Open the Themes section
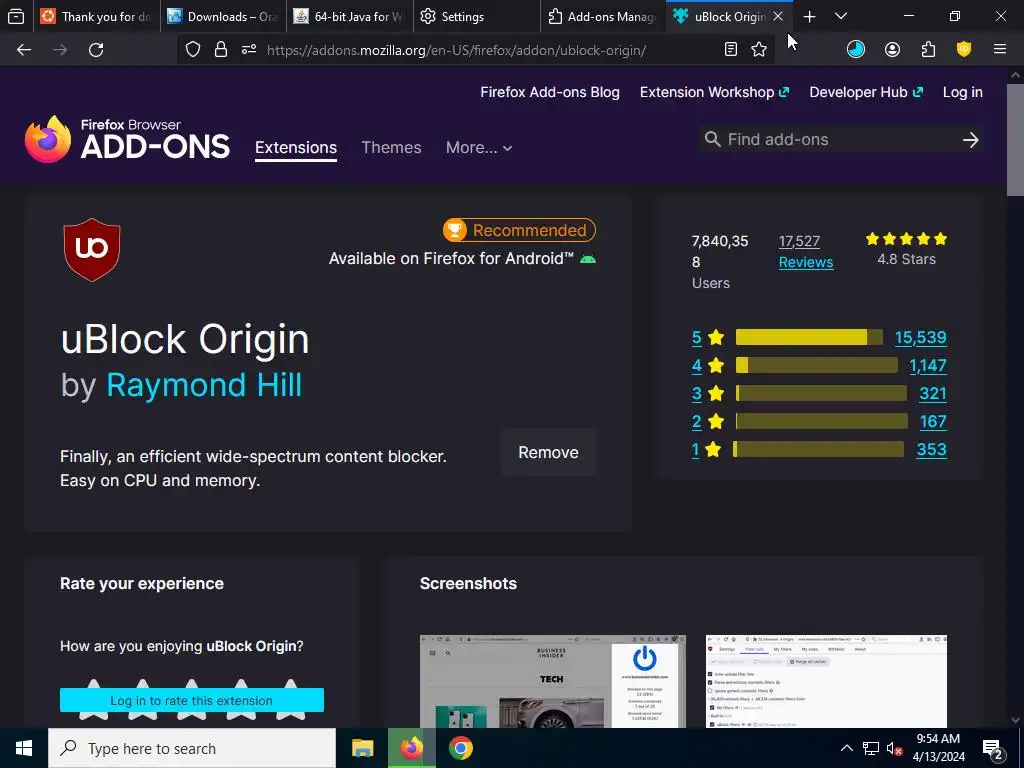Viewport: 1024px width, 768px height. coord(391,148)
